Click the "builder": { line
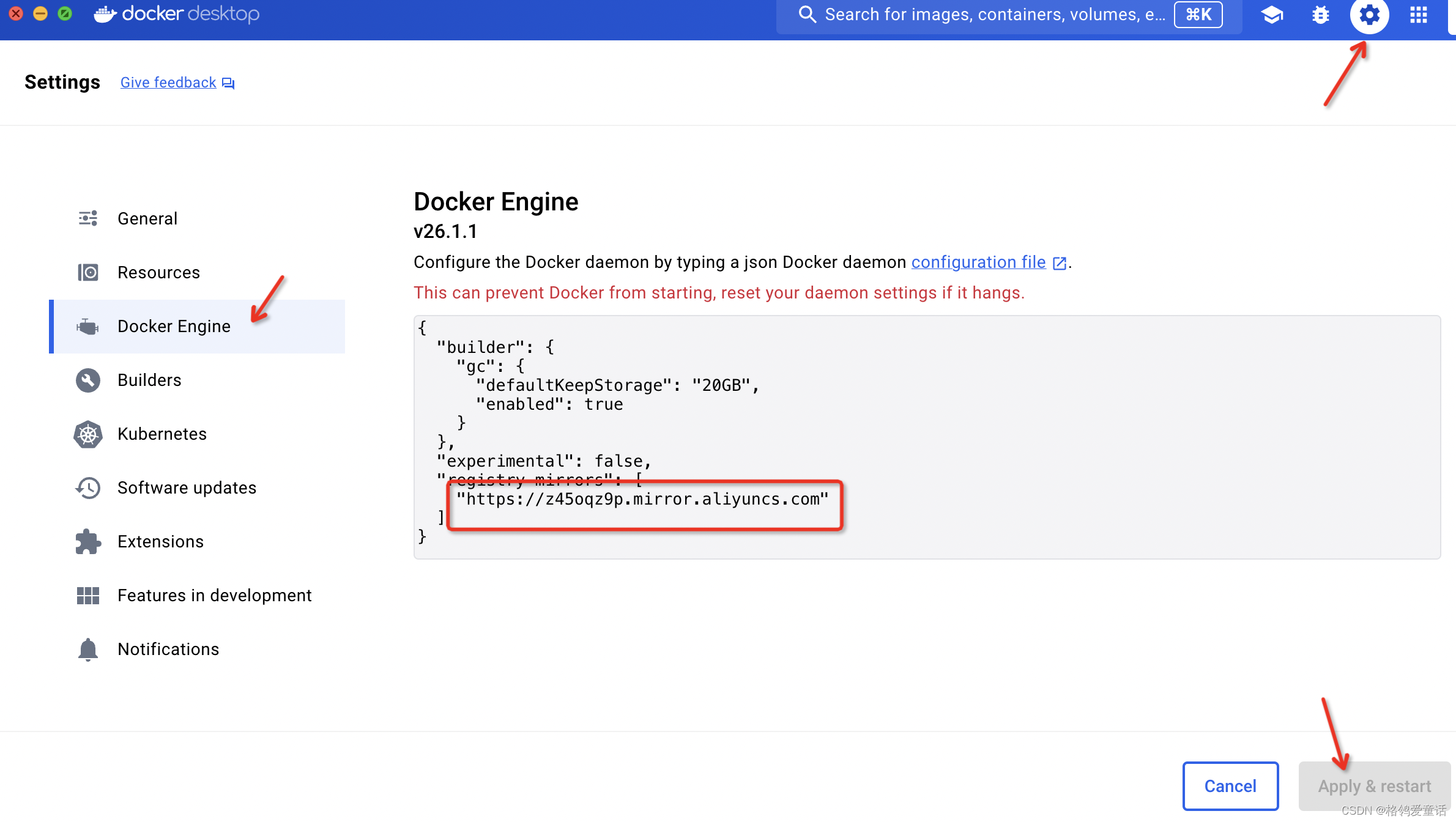This screenshot has width=1456, height=822. tap(496, 347)
